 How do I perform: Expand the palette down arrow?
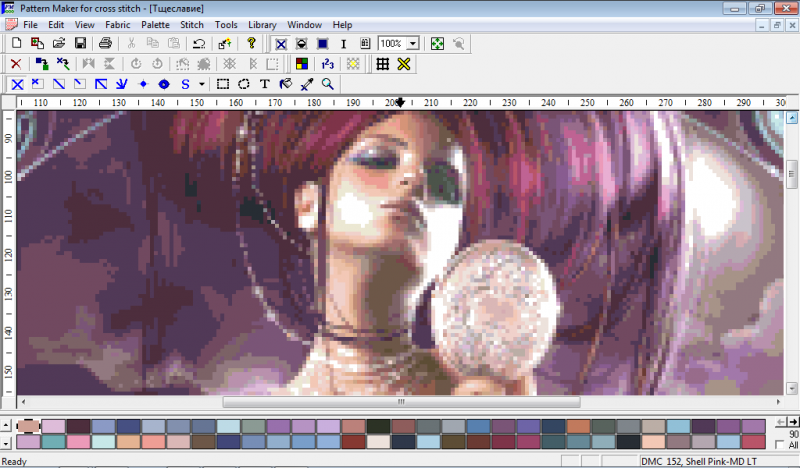point(6,442)
